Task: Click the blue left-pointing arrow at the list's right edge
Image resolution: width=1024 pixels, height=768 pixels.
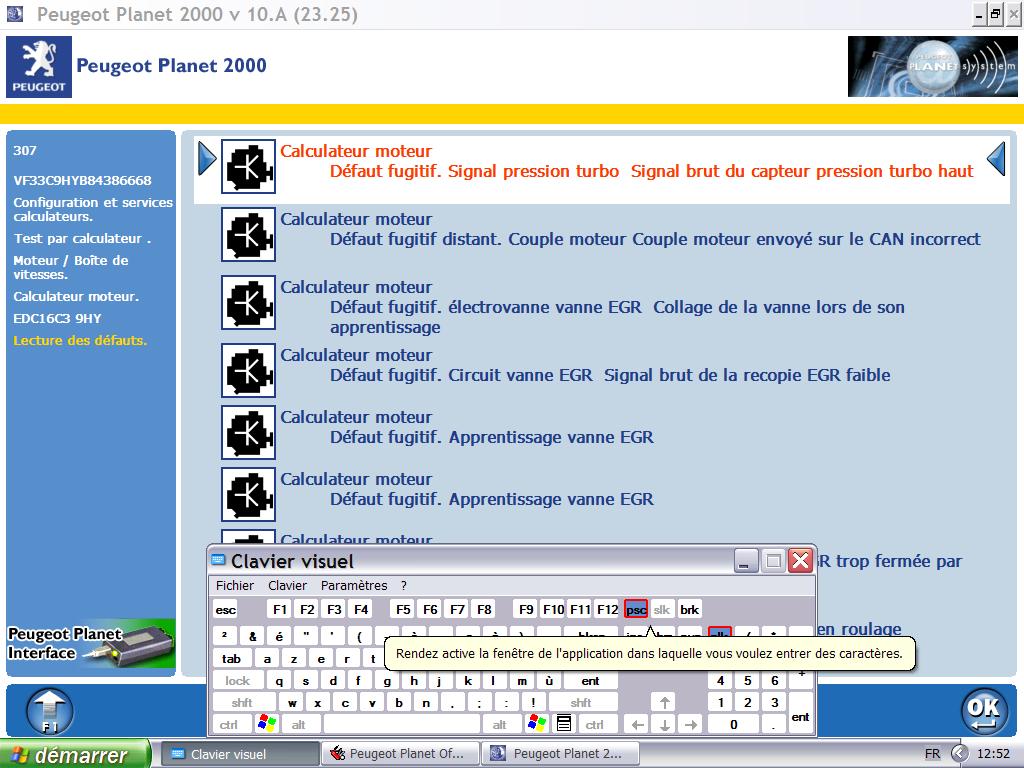Action: pos(996,159)
